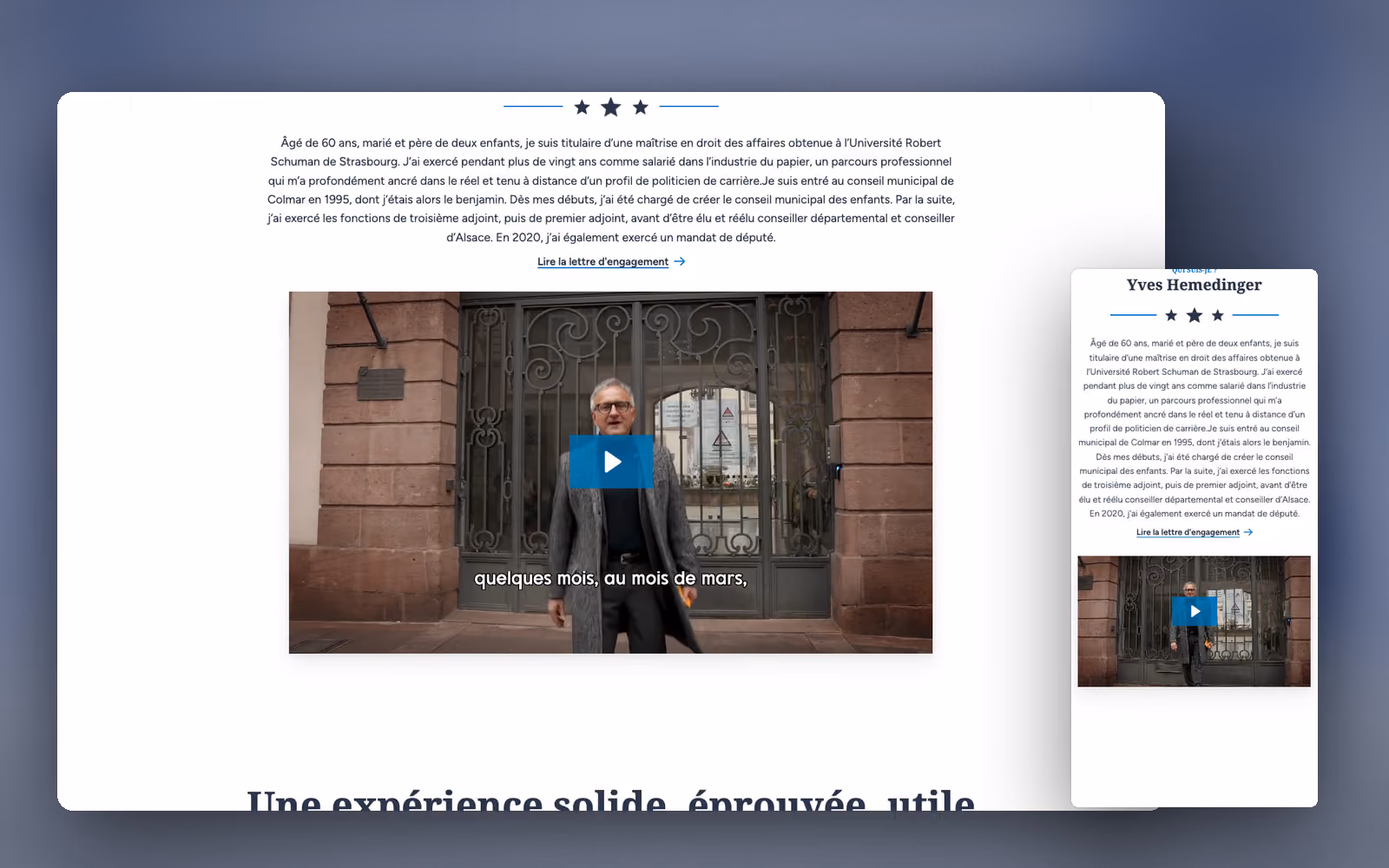Open 'Lire la lettre d'engagement' link in mobile preview
1389x868 pixels.
tap(1188, 532)
